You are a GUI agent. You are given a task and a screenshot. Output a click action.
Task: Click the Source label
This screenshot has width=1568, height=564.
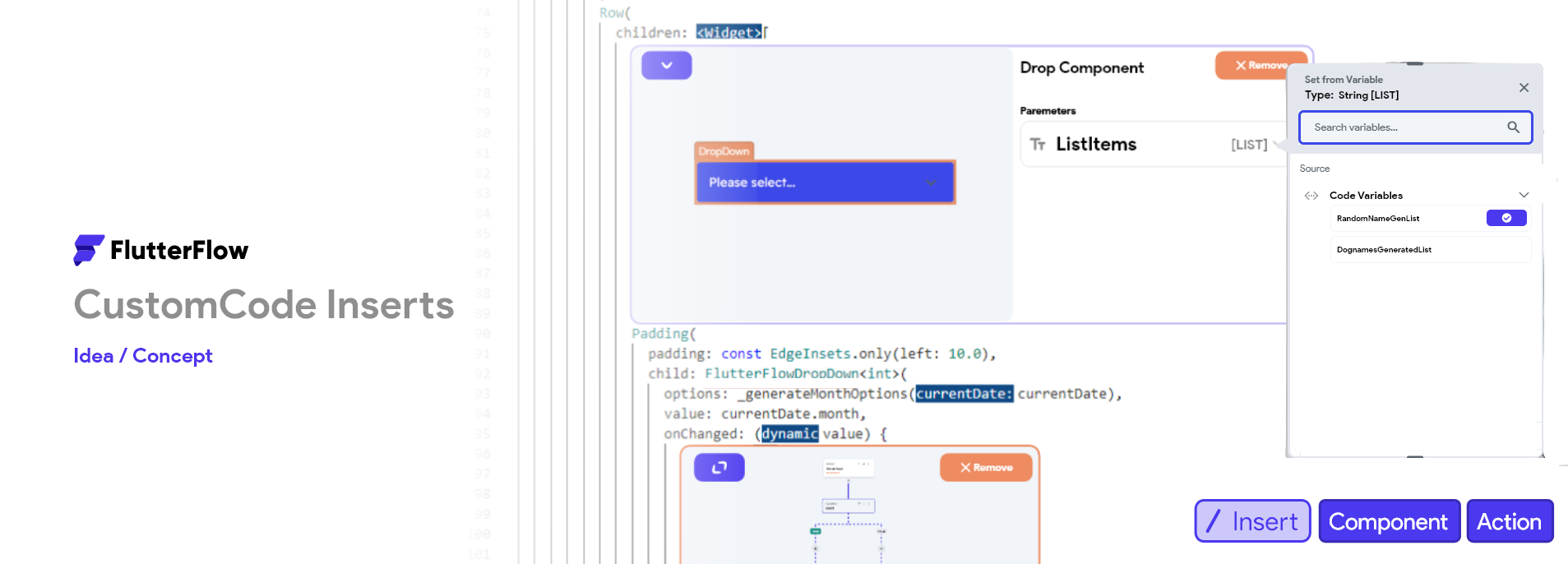tap(1314, 169)
